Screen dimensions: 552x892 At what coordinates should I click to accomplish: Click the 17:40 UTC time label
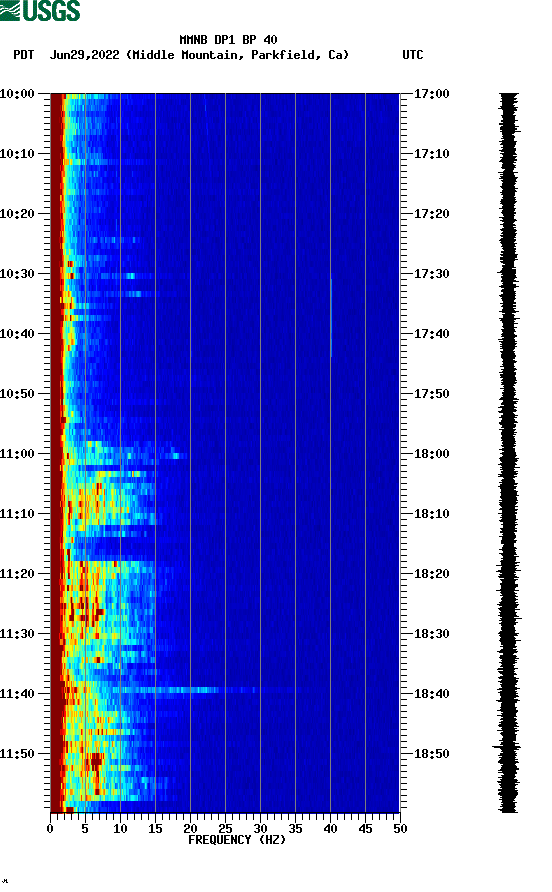431,333
